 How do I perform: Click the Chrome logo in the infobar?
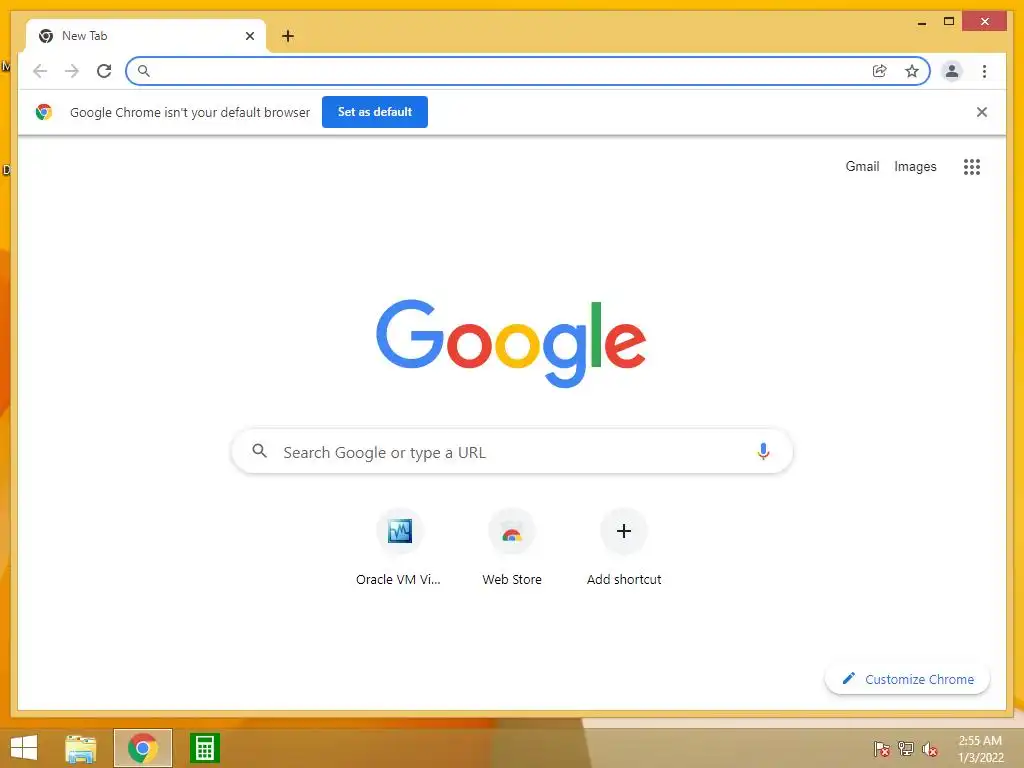(44, 112)
